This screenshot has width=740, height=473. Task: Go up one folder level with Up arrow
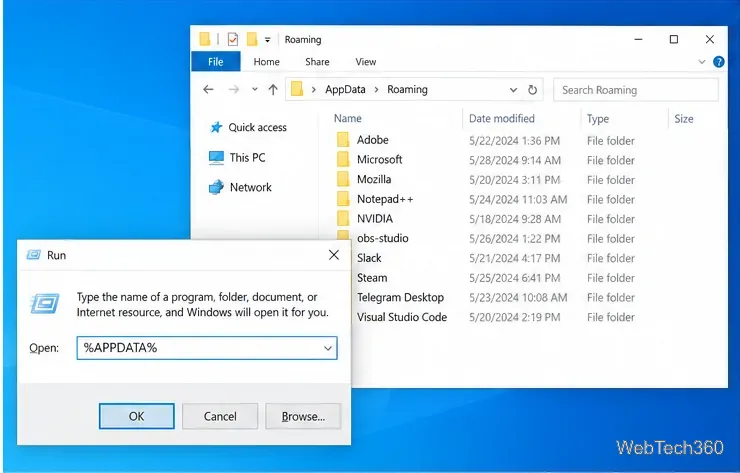click(x=273, y=89)
